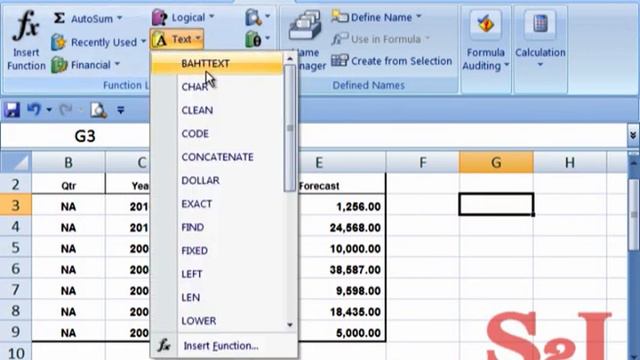
Task: Click the Text functions icon
Action: [x=160, y=40]
